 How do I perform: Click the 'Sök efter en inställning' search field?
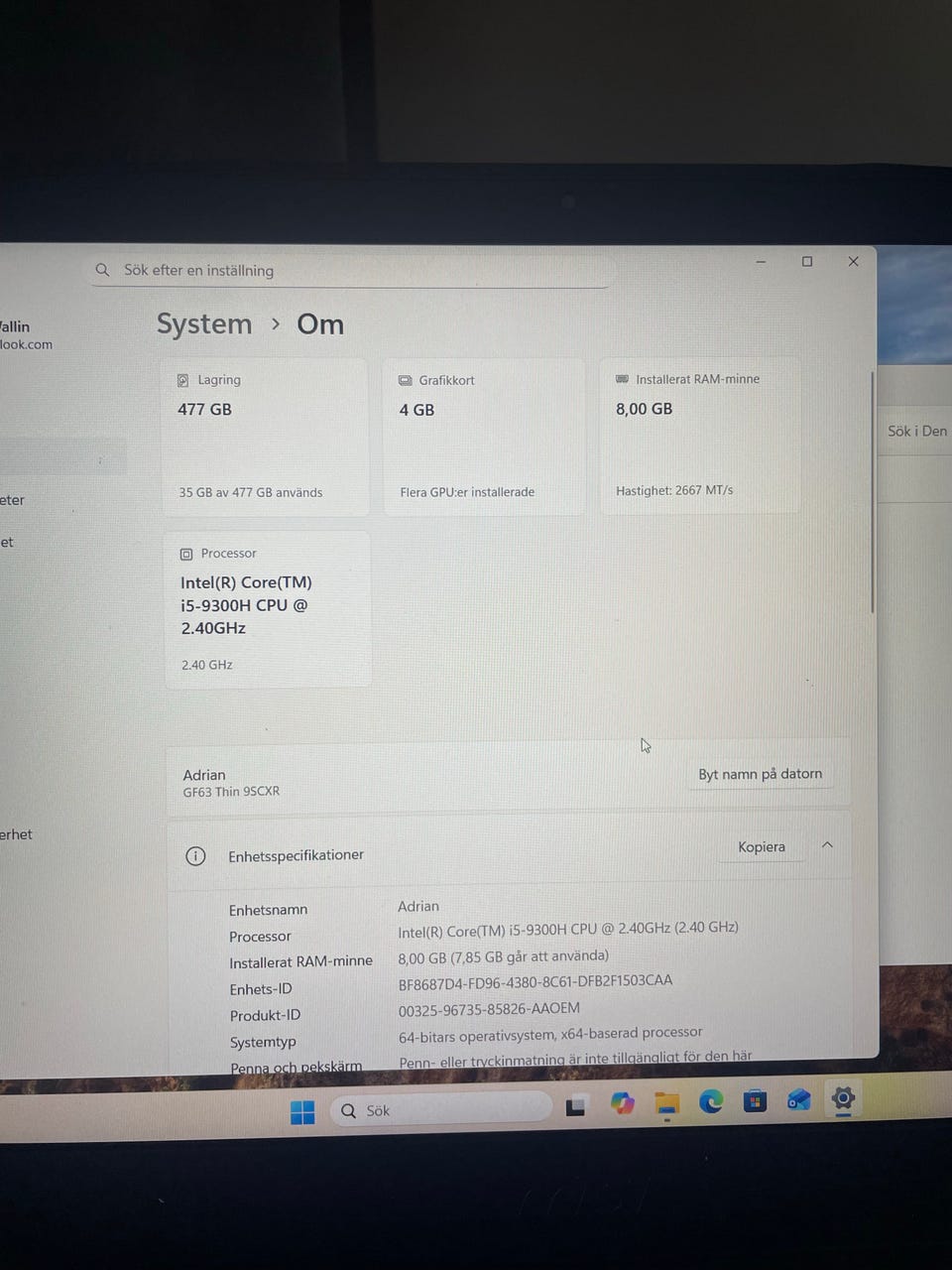349,270
